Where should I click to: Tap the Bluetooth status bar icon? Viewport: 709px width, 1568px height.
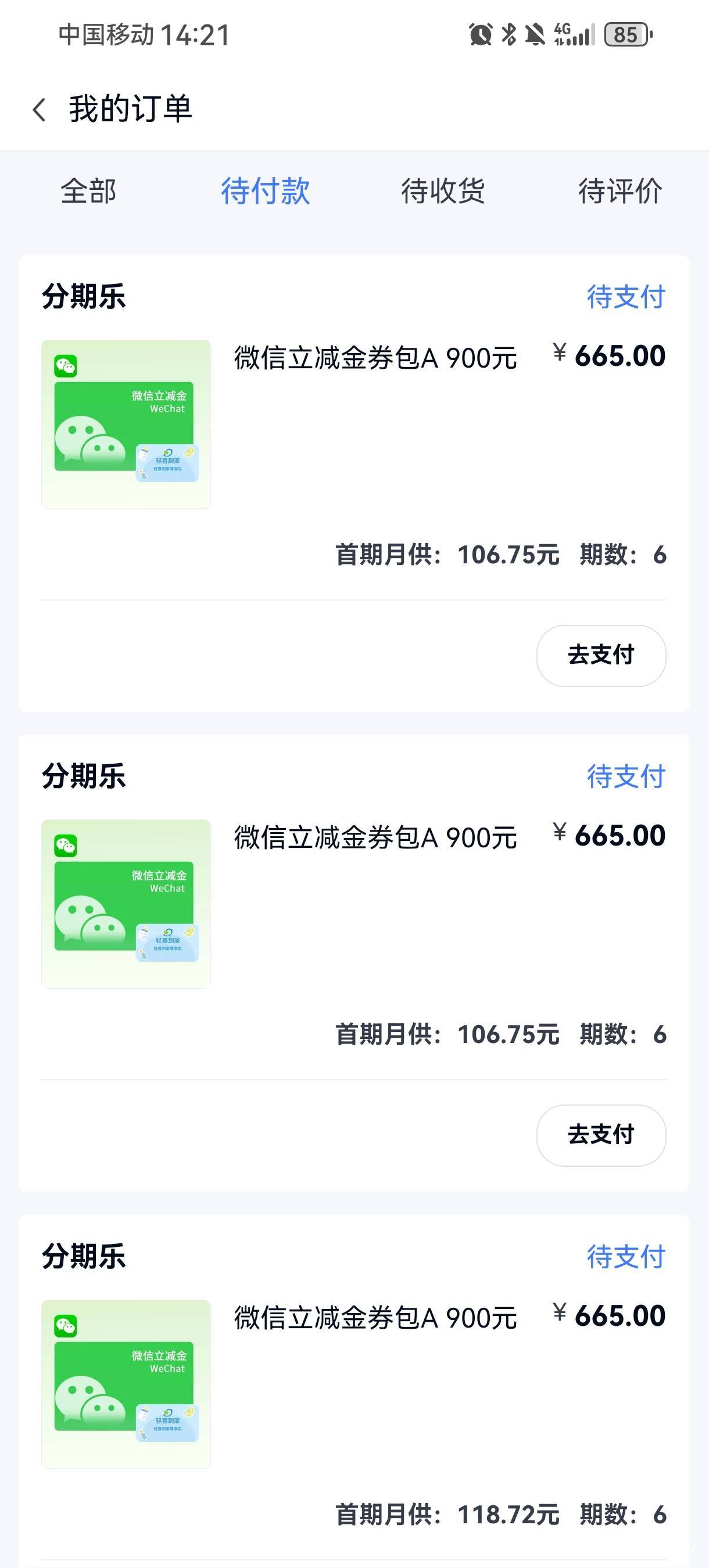[x=508, y=35]
